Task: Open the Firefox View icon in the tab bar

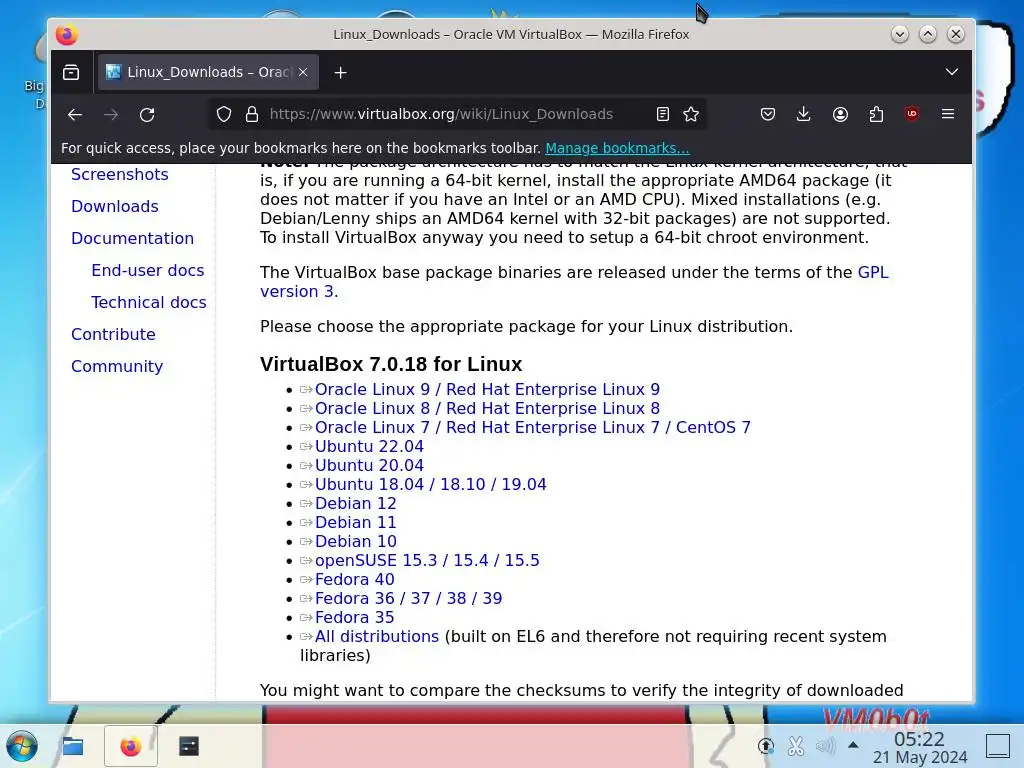Action: (71, 72)
